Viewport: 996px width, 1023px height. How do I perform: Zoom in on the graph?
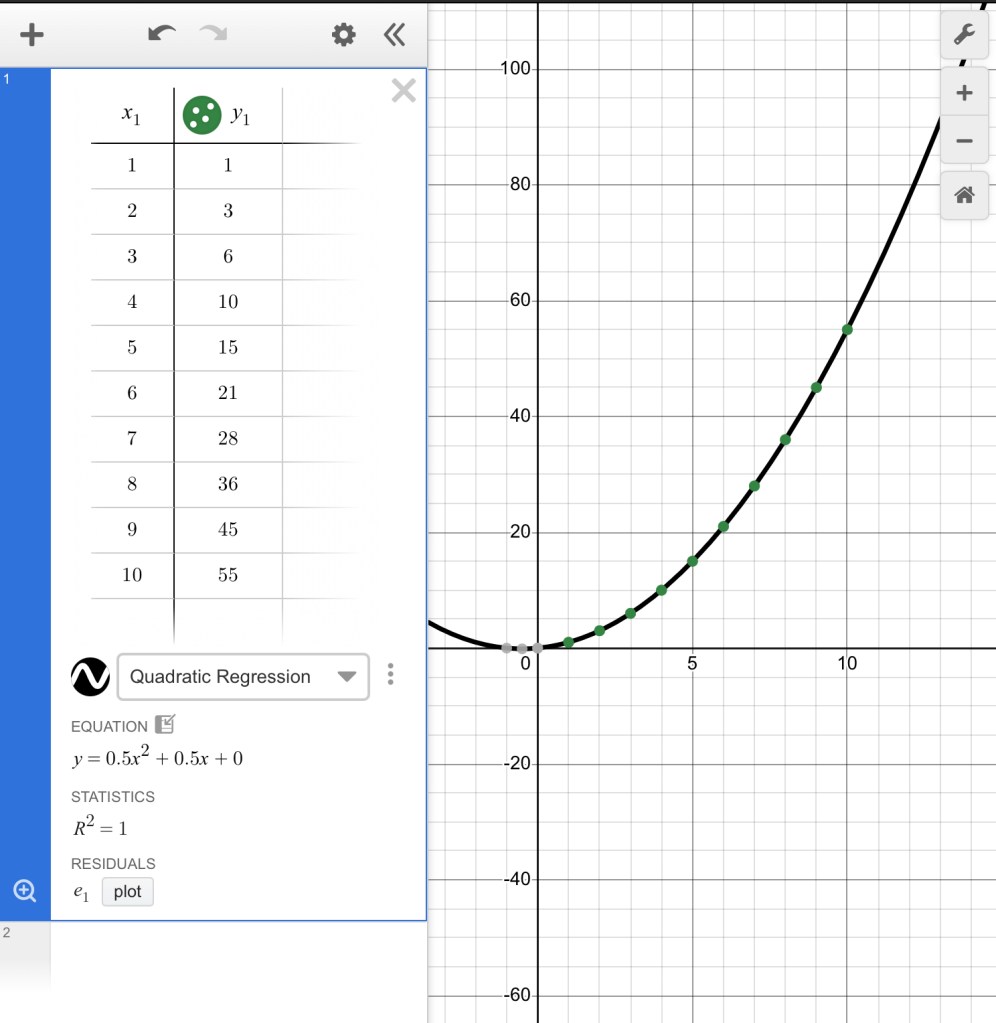(x=964, y=93)
